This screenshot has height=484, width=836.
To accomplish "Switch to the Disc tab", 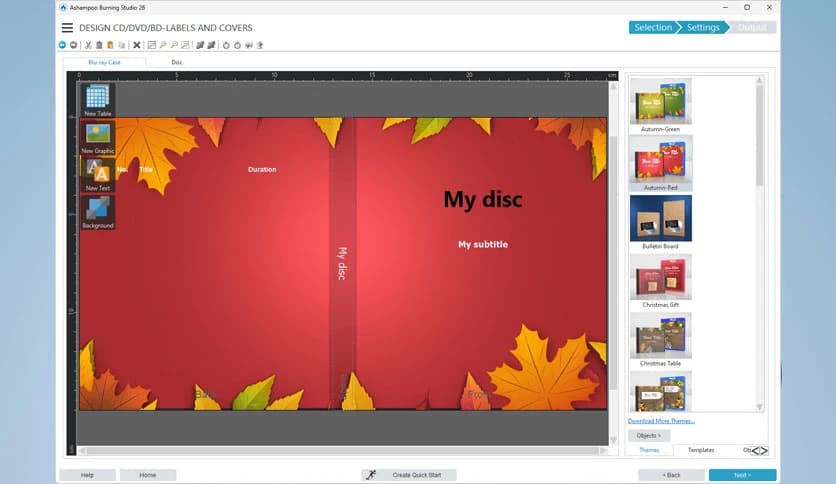I will point(177,62).
